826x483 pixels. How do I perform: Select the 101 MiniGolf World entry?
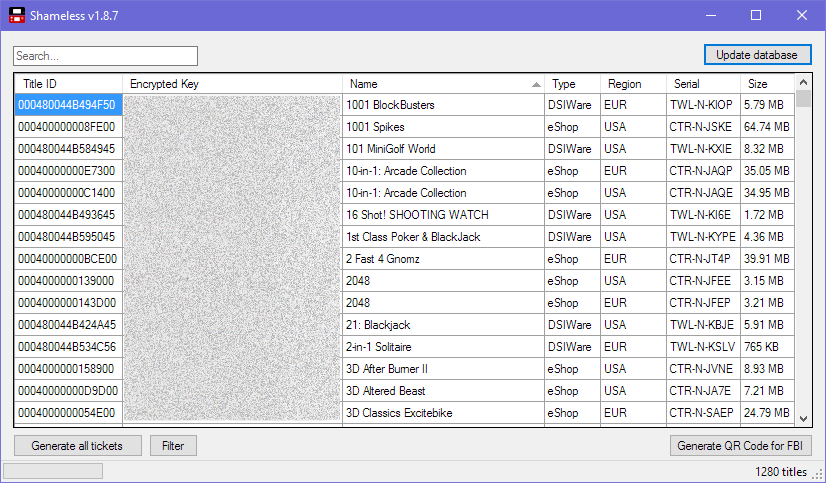click(444, 149)
